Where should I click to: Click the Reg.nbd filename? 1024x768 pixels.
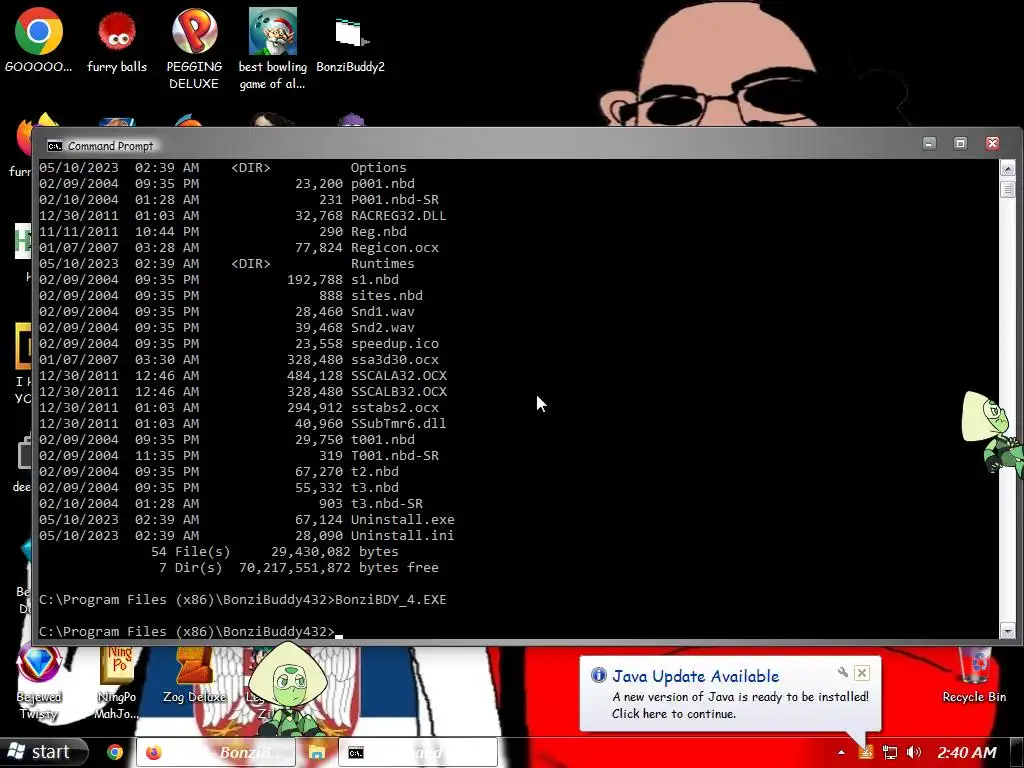(x=378, y=232)
